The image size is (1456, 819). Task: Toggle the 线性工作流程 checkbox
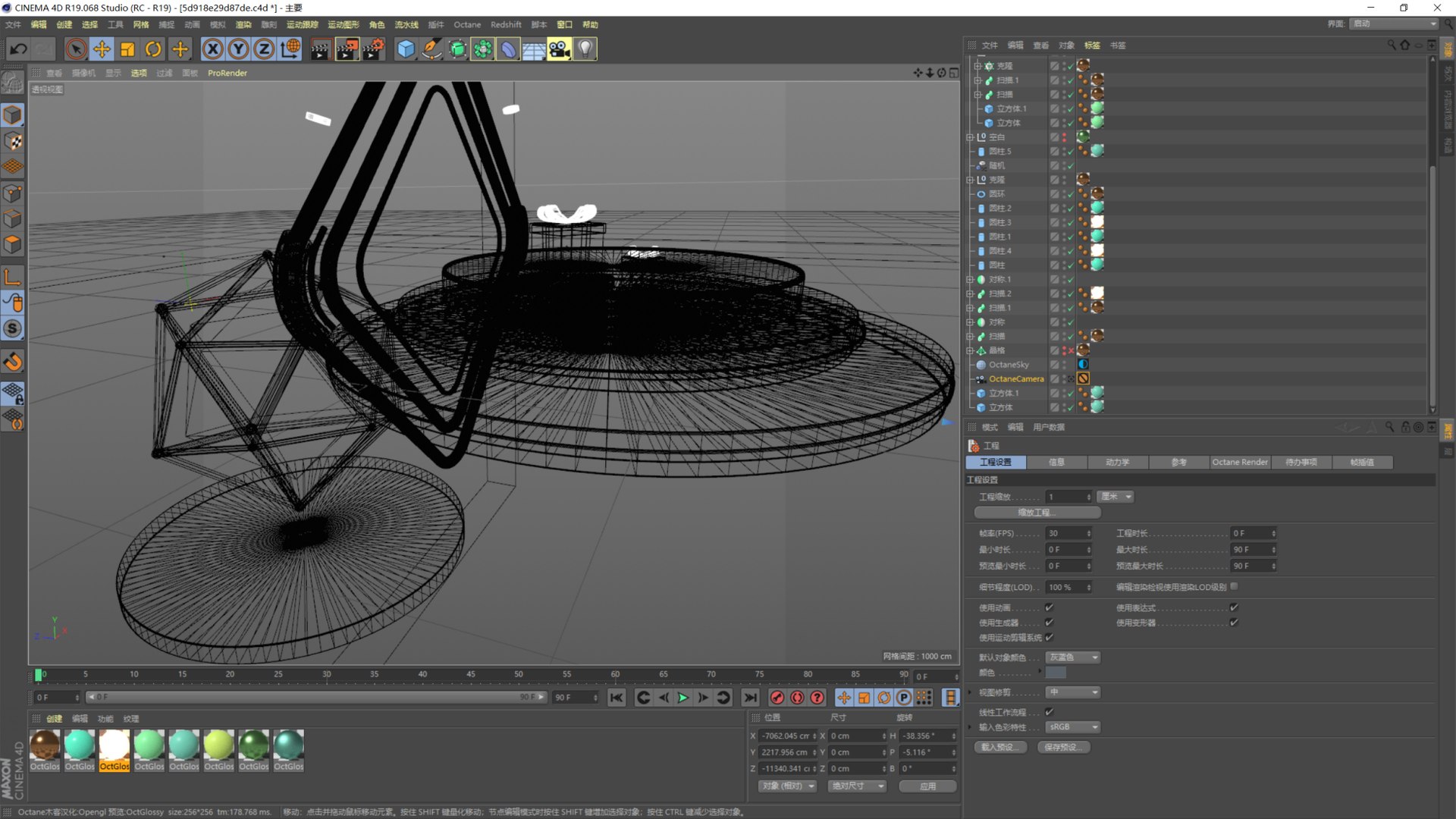point(1050,712)
